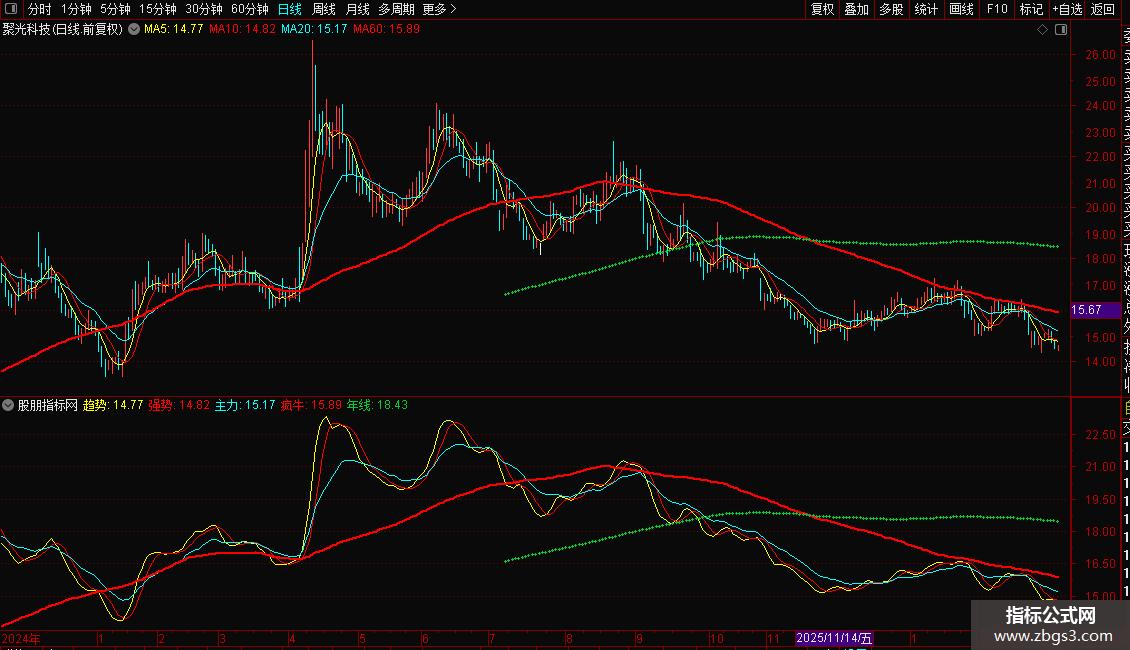Click the 强势: 14.82 label

click(x=179, y=405)
